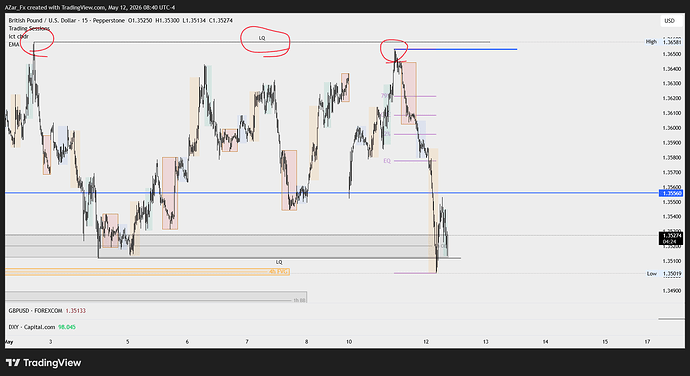Screen dimensions: 690x376
Task: Click the 1.35700 price scale label
Action: (672, 172)
